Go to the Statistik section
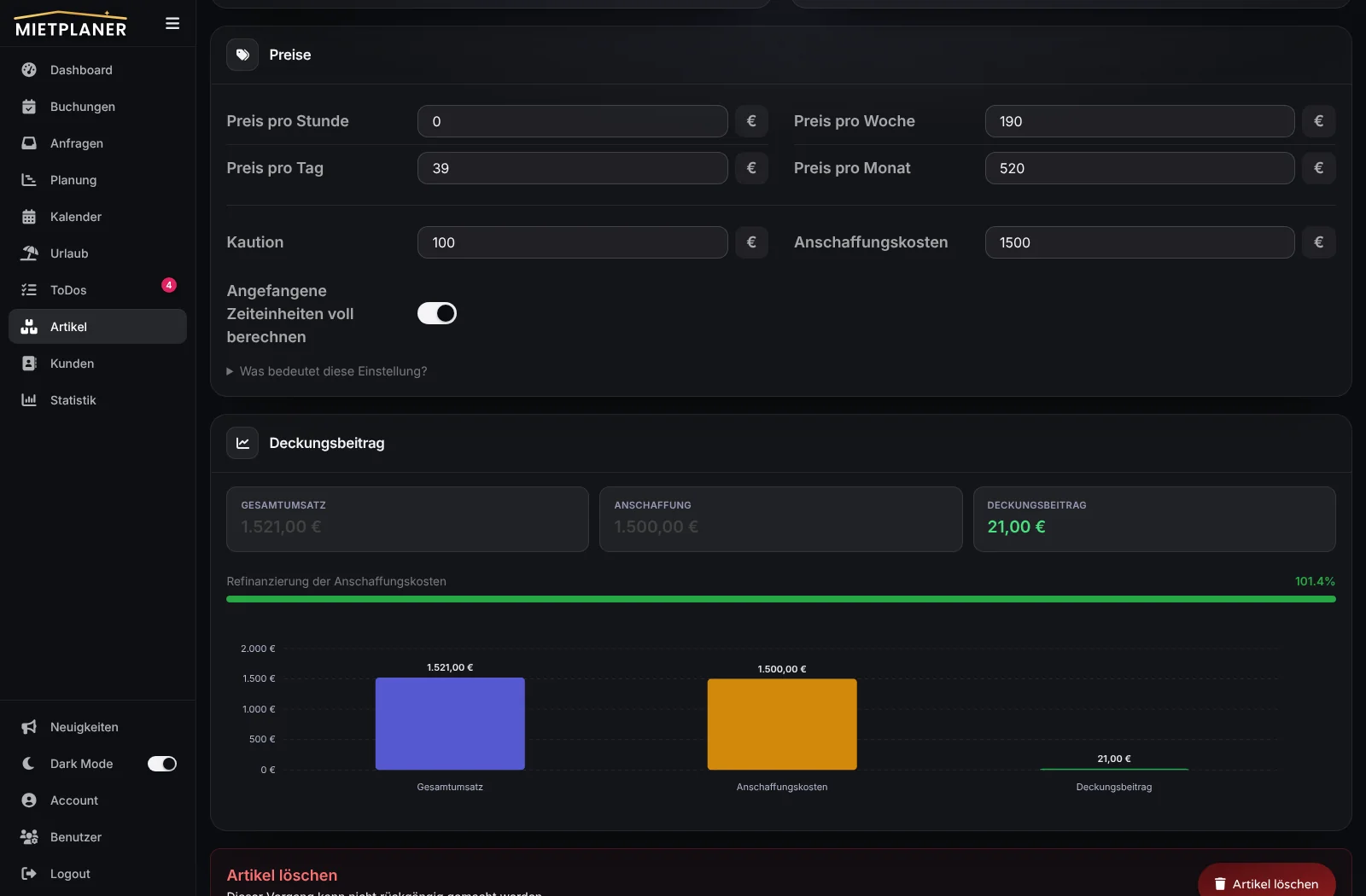This screenshot has height=896, width=1366. [x=97, y=400]
